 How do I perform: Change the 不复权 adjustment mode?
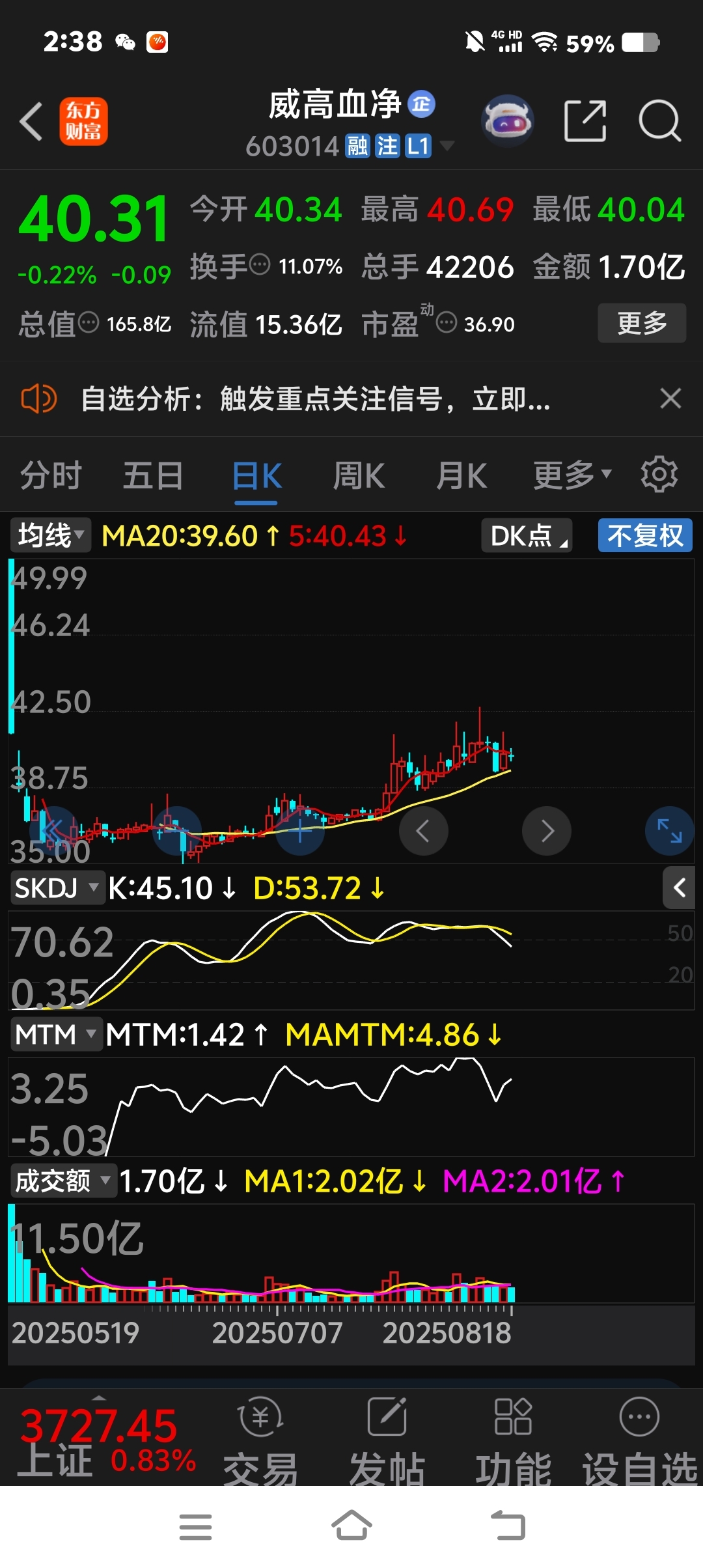pos(645,535)
